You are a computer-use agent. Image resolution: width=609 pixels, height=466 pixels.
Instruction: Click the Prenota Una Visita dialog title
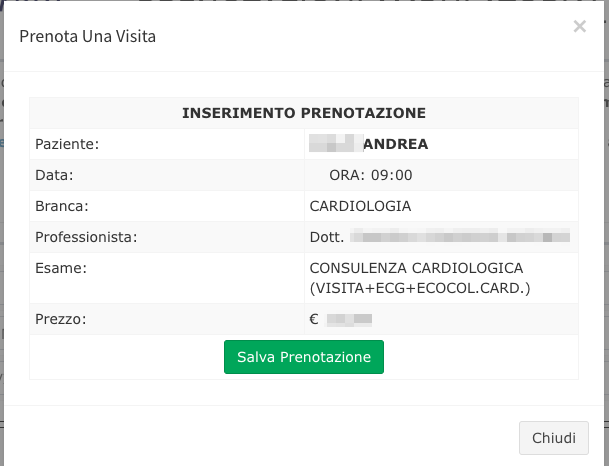(x=88, y=37)
